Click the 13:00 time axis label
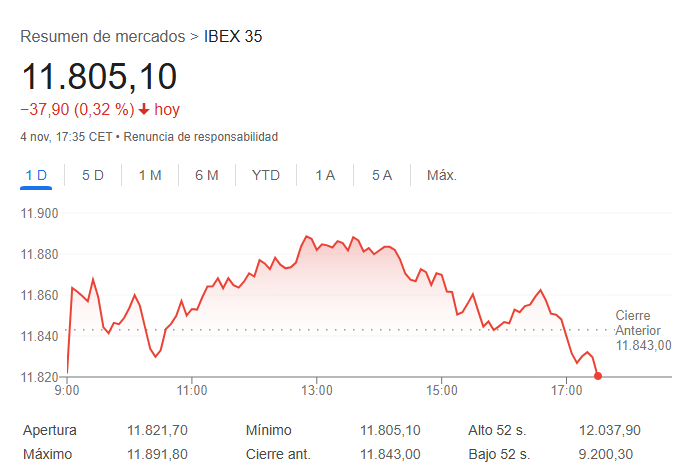 [316, 390]
